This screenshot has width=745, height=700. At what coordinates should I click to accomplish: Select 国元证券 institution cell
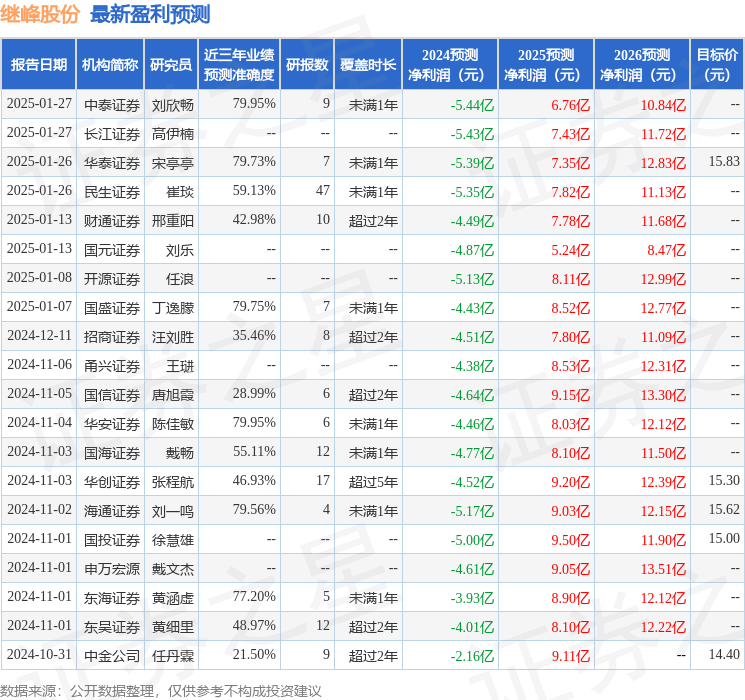tap(112, 250)
